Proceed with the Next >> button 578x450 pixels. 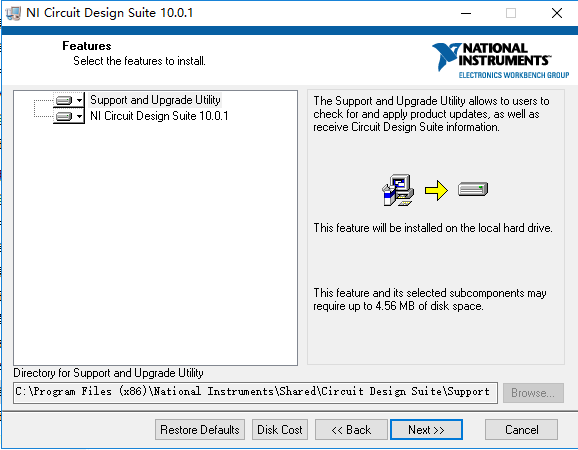(x=426, y=430)
